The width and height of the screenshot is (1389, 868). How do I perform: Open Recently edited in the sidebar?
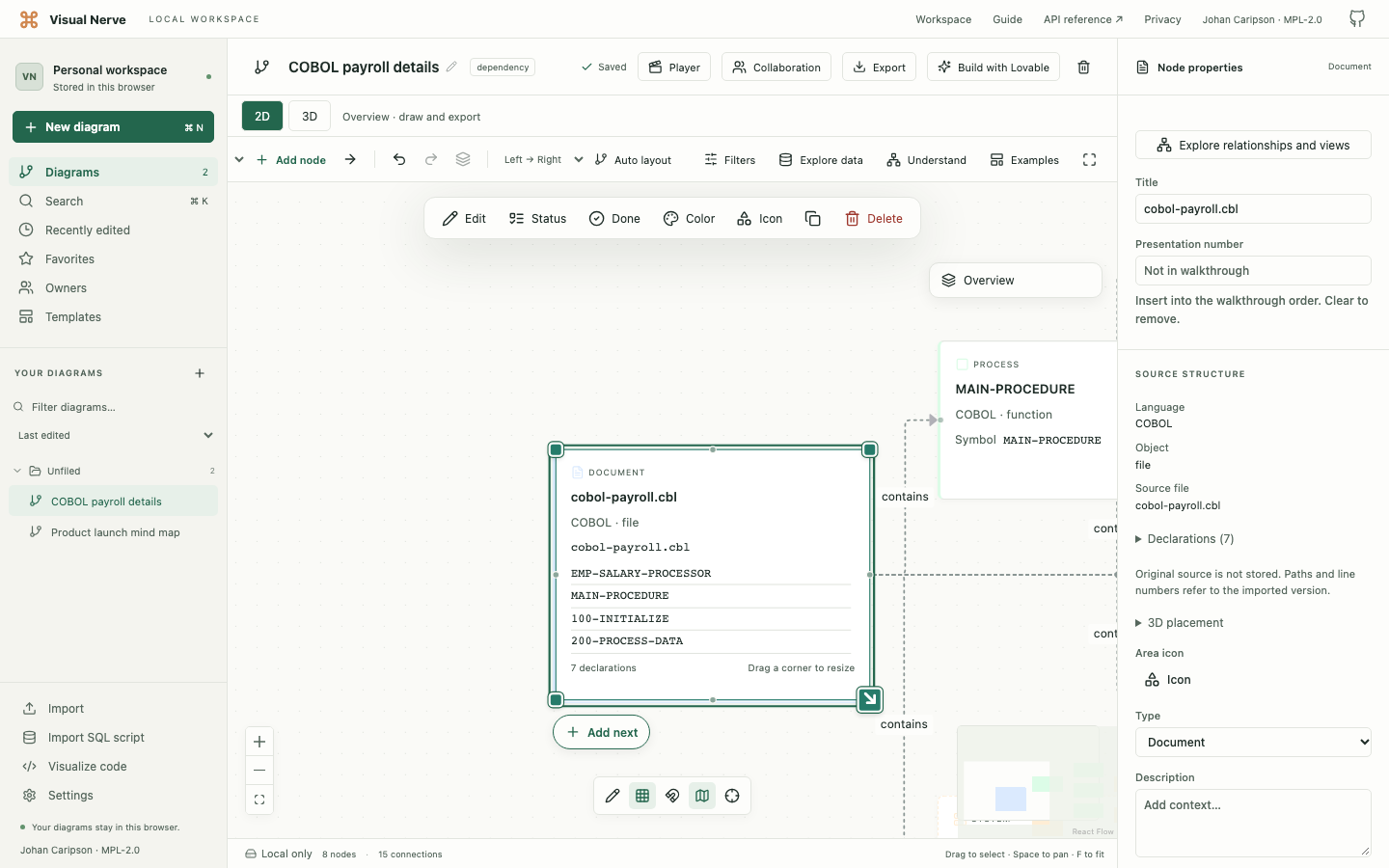click(115, 231)
